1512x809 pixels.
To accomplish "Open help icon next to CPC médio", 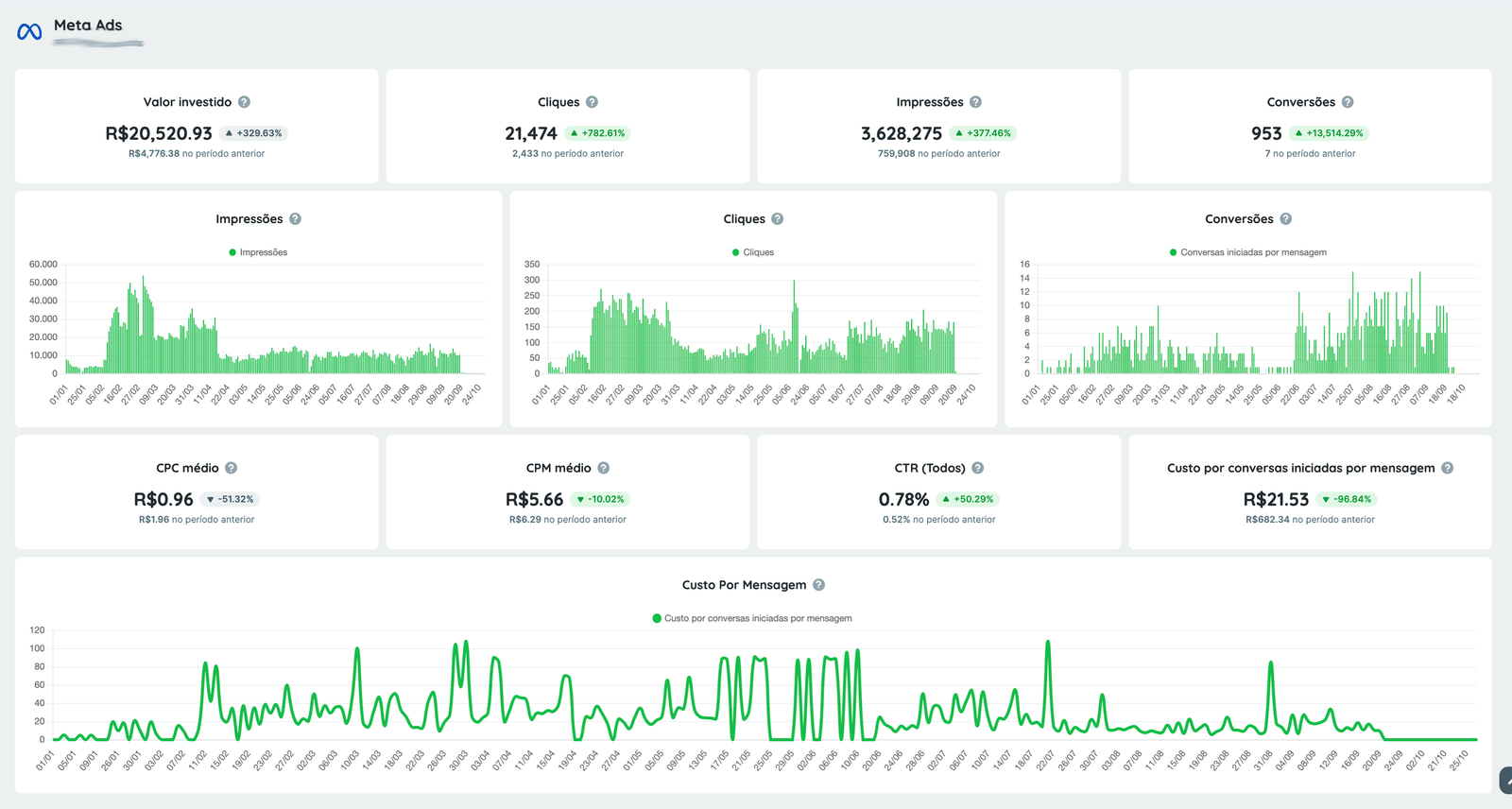I will [231, 468].
